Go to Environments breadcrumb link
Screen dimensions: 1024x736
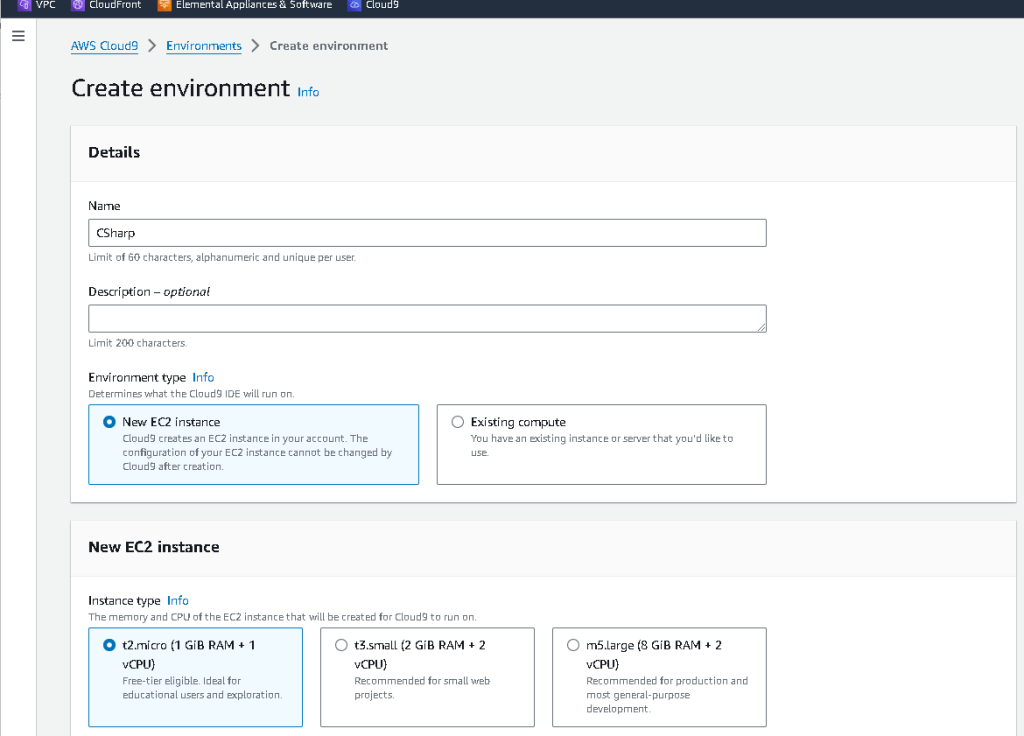[204, 46]
